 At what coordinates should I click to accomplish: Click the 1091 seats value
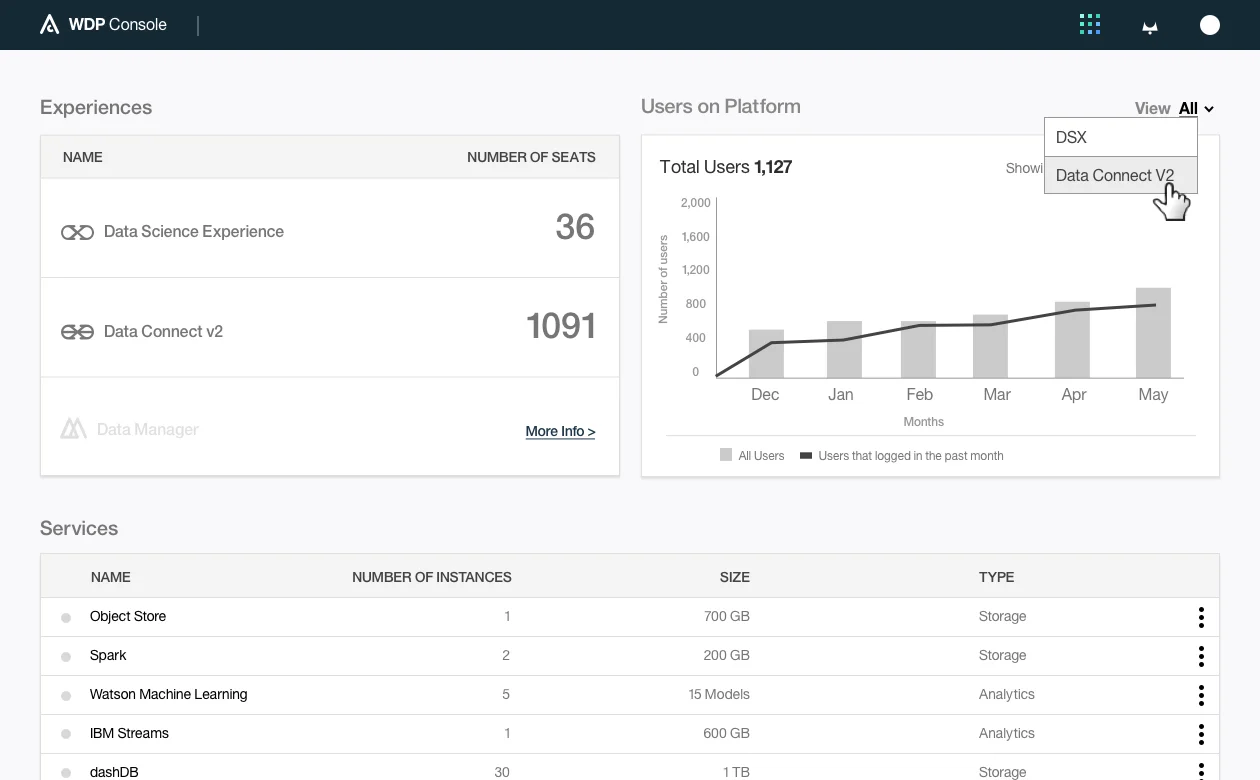point(561,326)
